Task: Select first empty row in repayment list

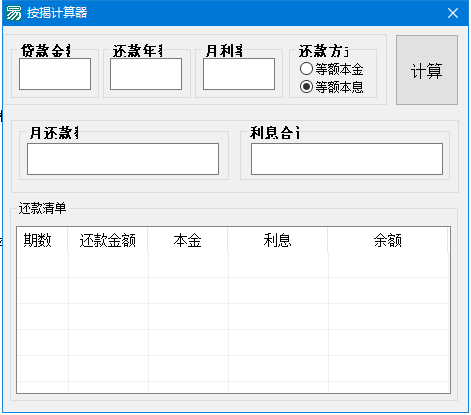Action: [x=233, y=265]
